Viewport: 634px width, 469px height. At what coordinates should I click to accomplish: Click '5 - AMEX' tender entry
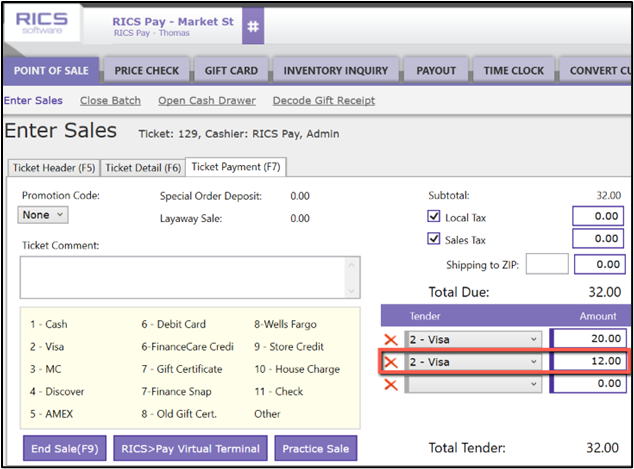[51, 414]
